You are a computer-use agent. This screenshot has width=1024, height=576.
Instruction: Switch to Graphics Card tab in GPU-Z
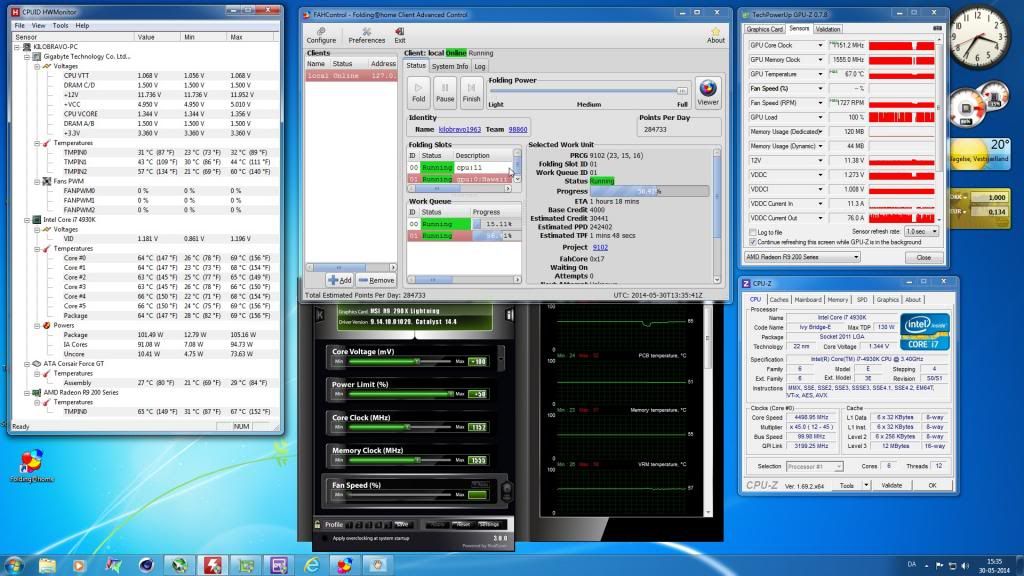[x=765, y=29]
